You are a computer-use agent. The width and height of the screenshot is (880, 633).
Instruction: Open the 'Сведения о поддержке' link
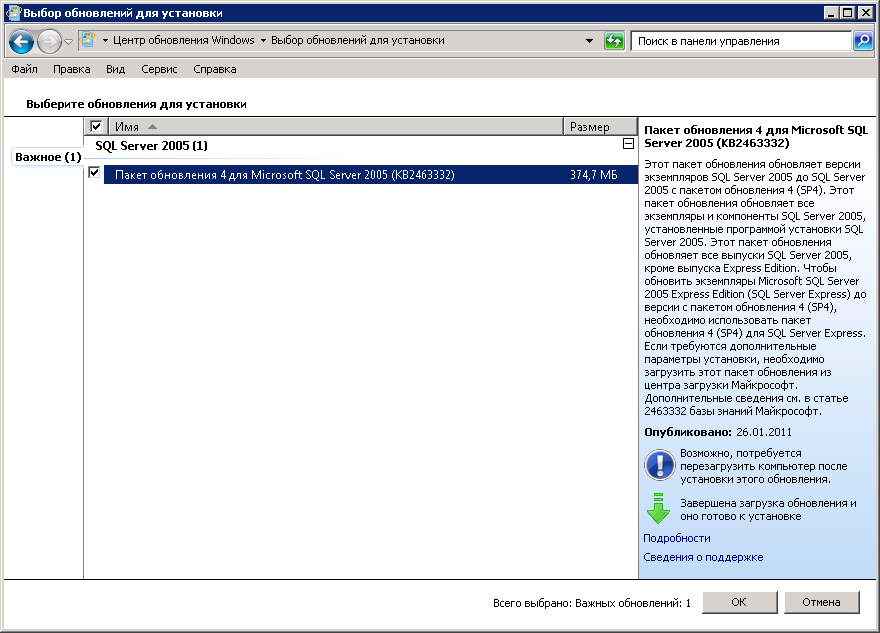click(703, 557)
